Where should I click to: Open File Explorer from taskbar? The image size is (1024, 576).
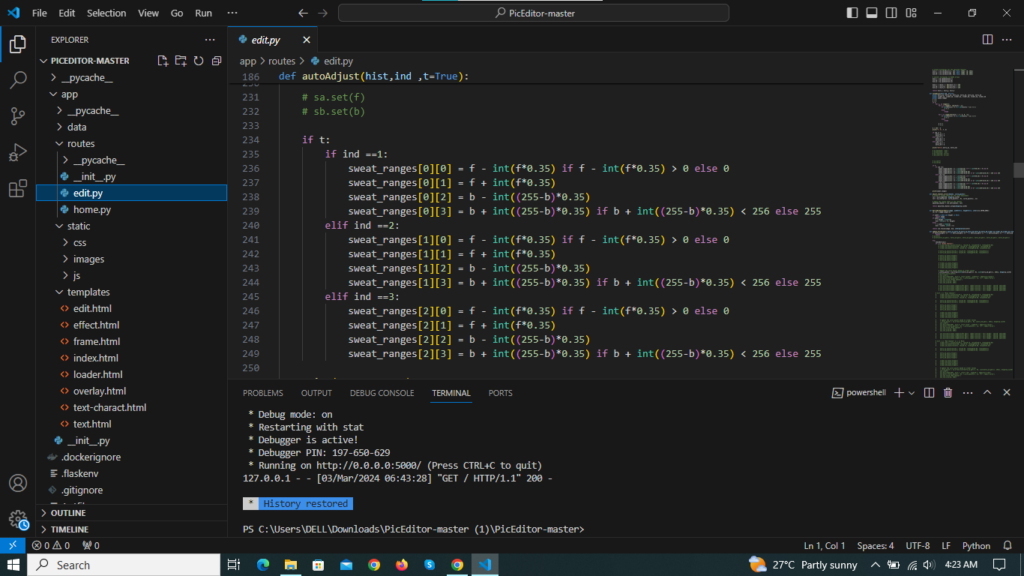click(291, 565)
